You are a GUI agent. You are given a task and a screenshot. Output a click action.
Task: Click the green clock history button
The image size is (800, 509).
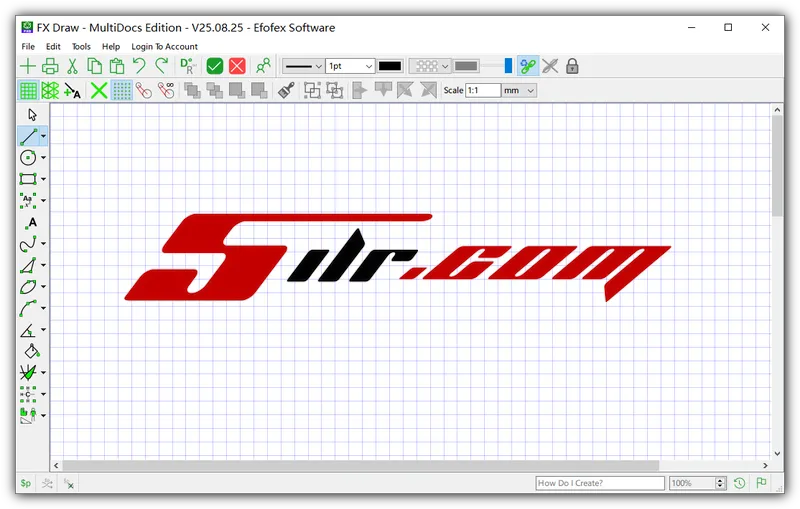[739, 483]
